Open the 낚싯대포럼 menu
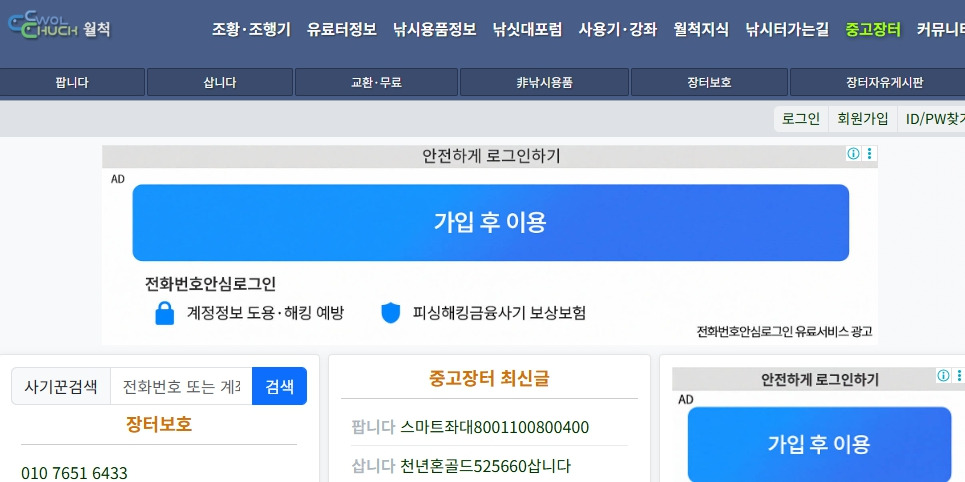This screenshot has width=965, height=482. 527,29
